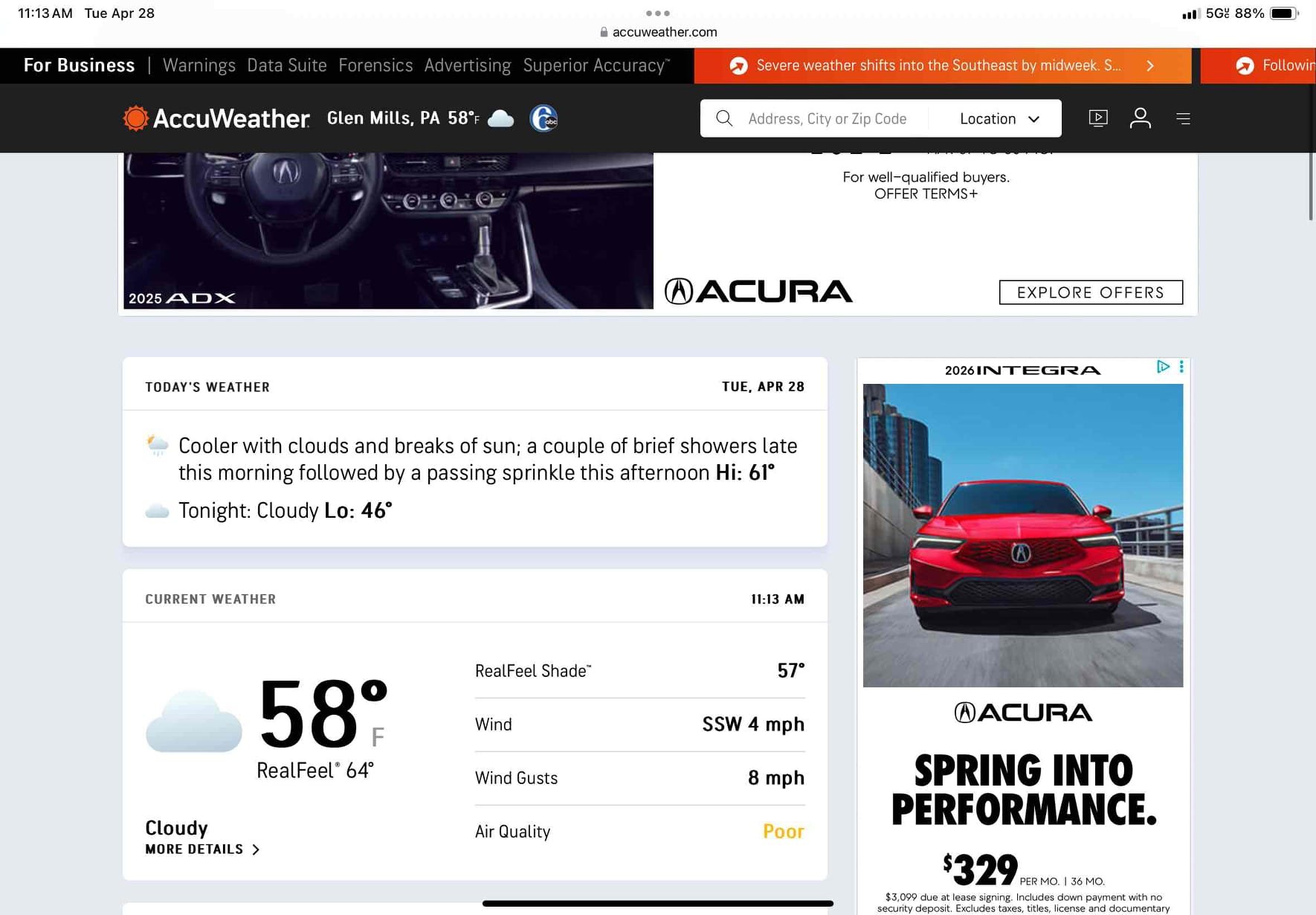Click the Offer Terms+ link in Acura ad
The width and height of the screenshot is (1316, 915).
pyautogui.click(x=926, y=194)
